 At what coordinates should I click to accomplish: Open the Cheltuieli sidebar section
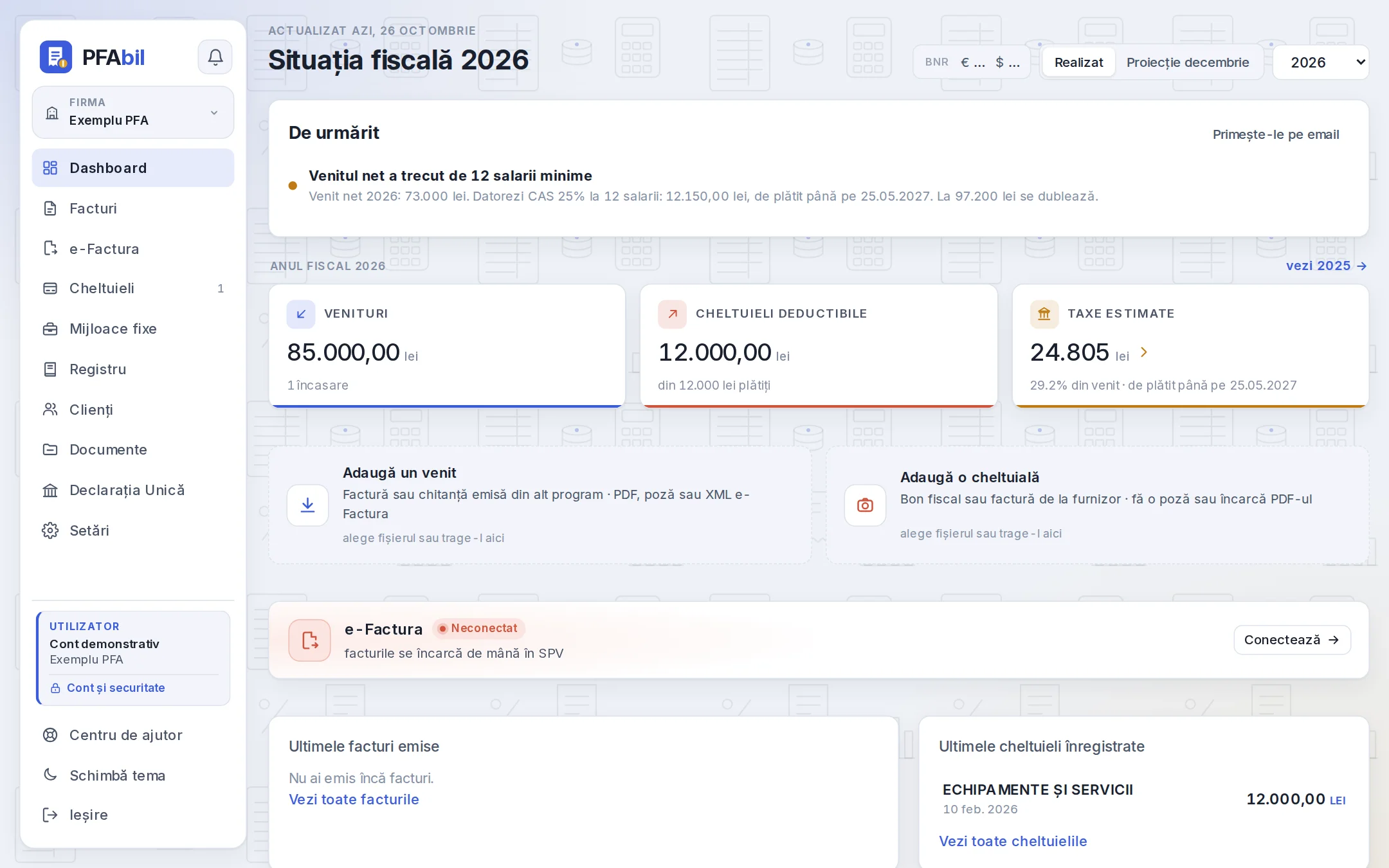coord(133,288)
